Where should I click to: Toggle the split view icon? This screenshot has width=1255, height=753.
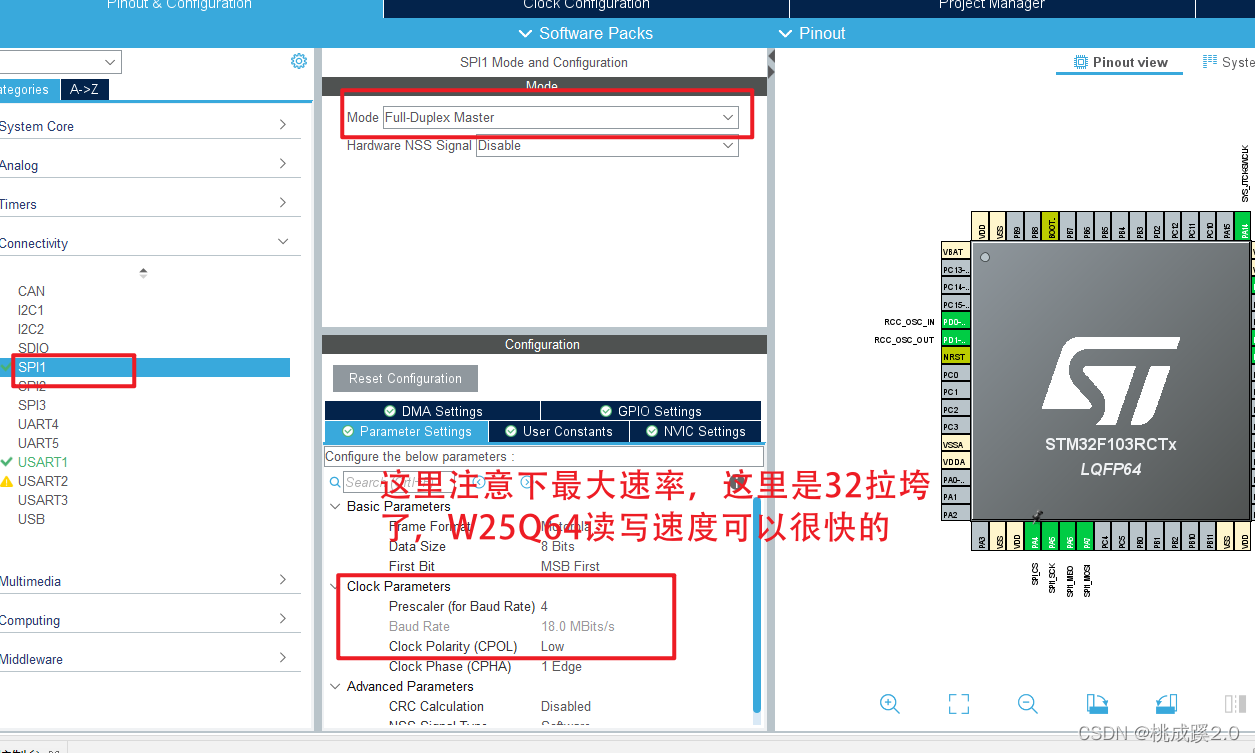[x=1235, y=703]
